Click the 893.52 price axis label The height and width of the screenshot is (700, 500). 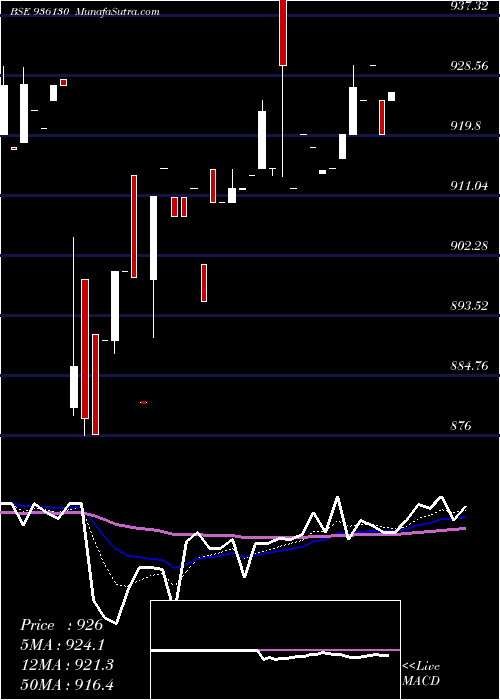pyautogui.click(x=469, y=306)
